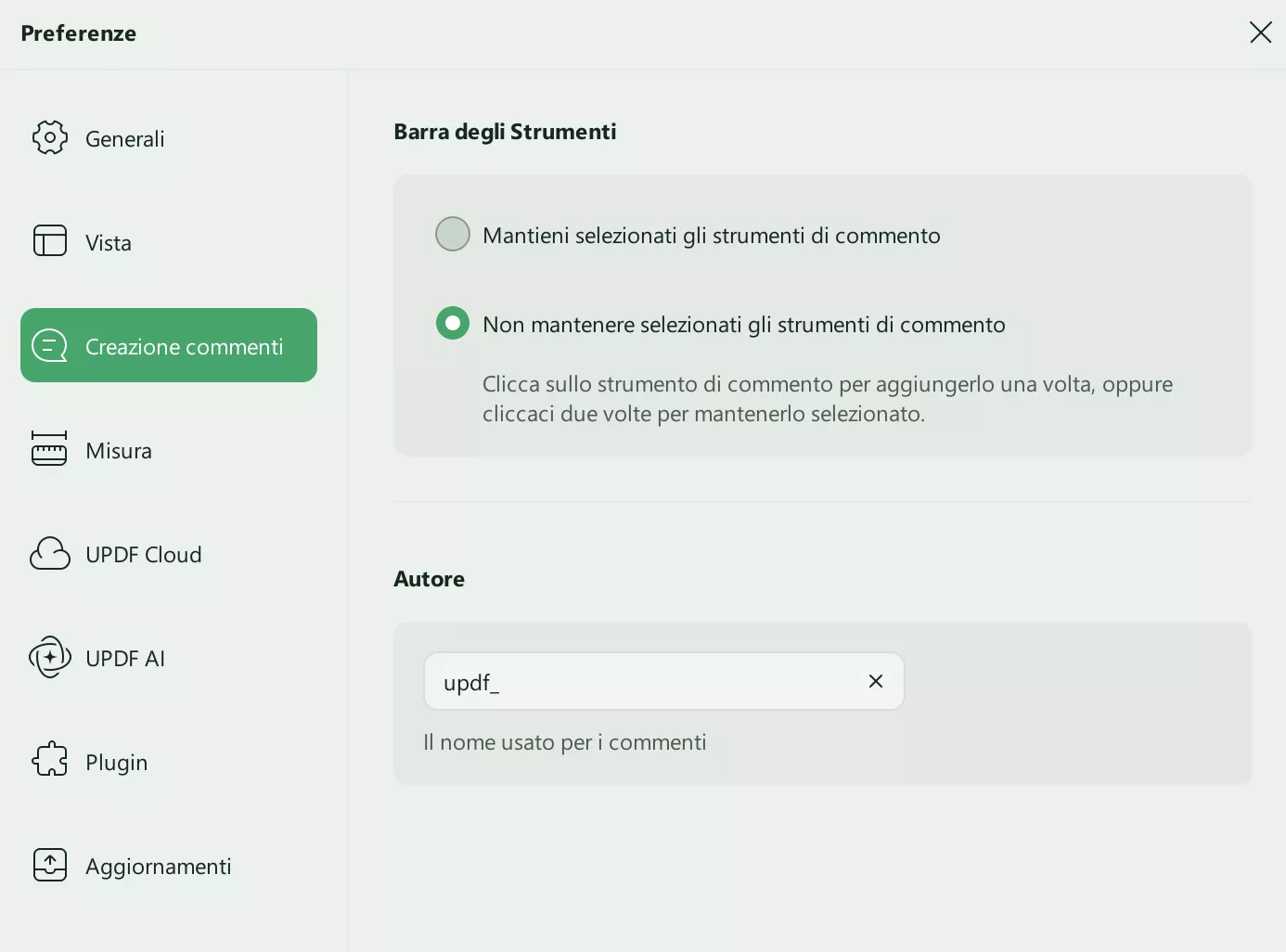Viewport: 1286px width, 952px height.
Task: Open the Generali preferences tab
Action: 125,139
